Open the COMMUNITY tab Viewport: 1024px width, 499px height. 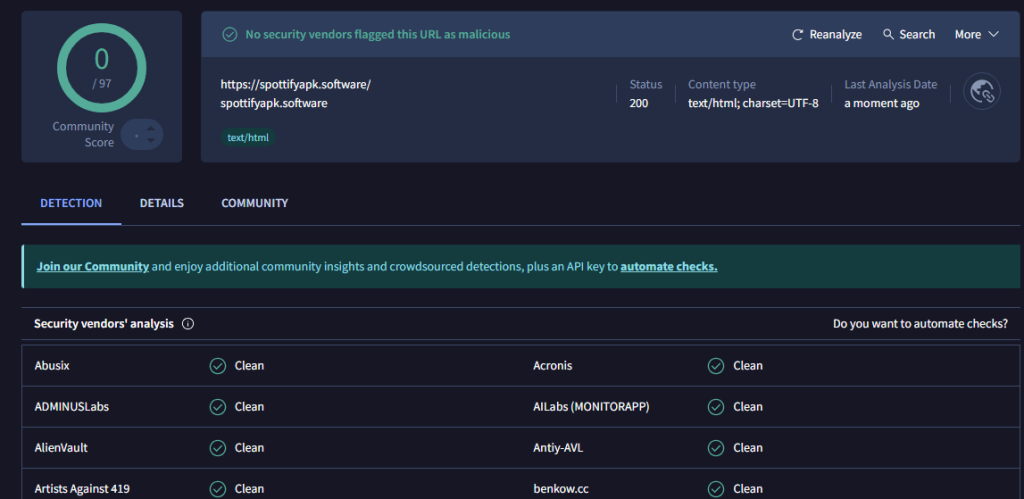pos(255,203)
